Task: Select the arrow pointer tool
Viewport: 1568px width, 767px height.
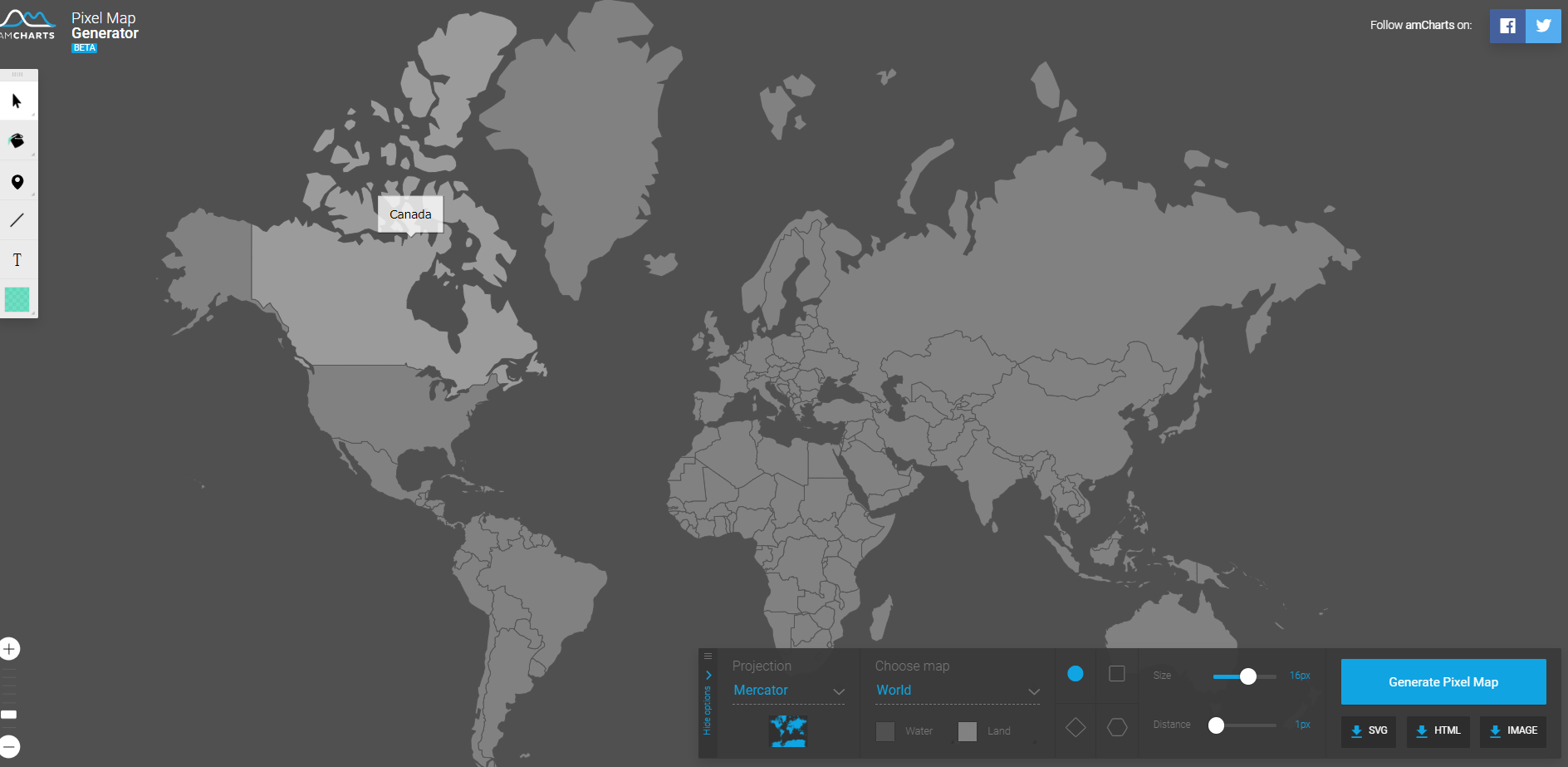Action: click(17, 101)
